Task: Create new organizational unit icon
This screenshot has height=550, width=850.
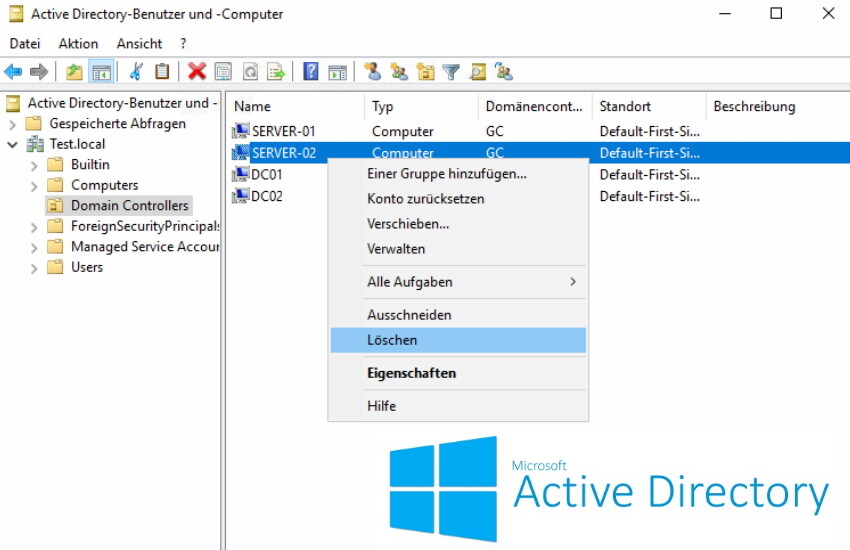Action: coord(426,72)
